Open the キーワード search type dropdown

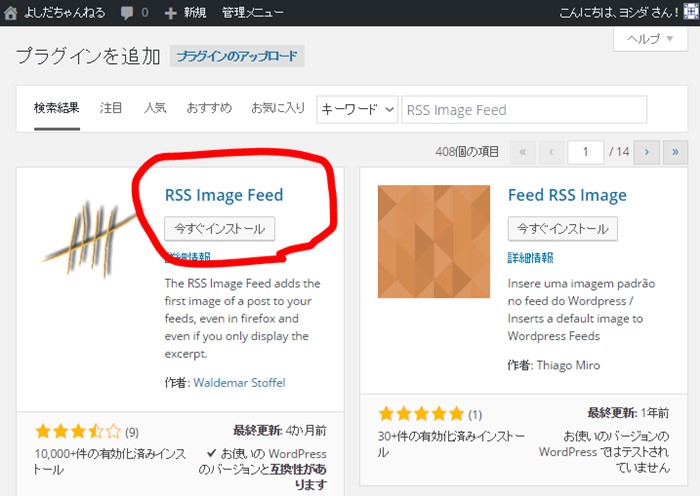[357, 109]
